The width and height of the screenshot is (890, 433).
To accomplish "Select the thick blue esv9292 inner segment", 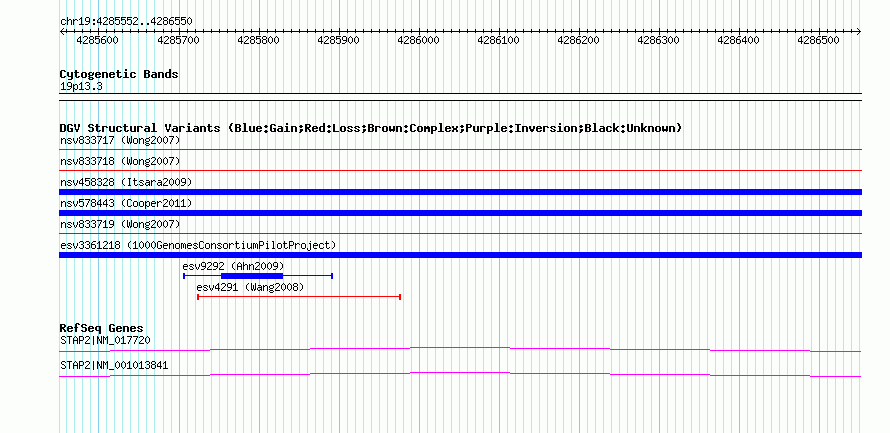I will (252, 276).
